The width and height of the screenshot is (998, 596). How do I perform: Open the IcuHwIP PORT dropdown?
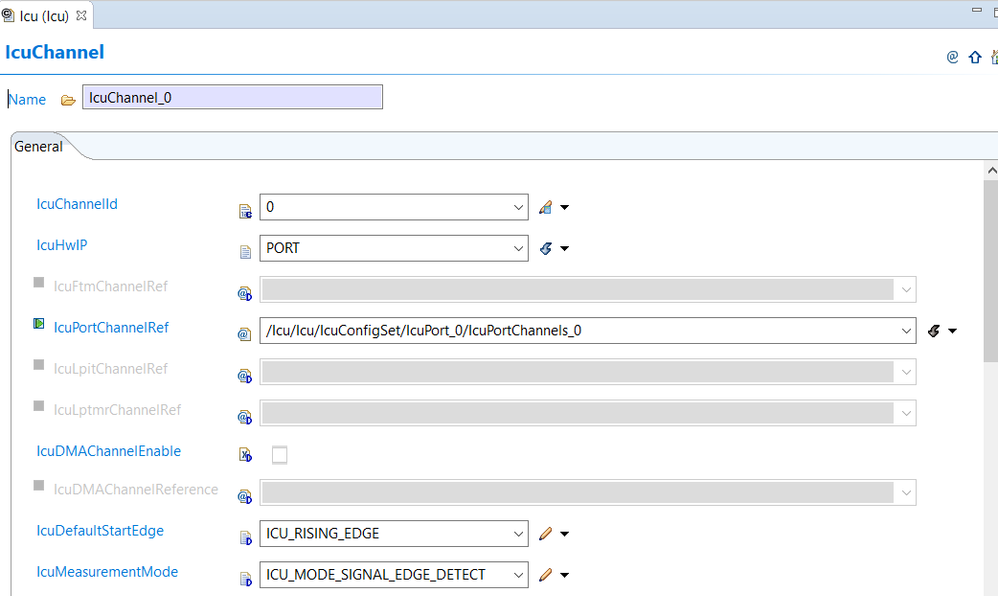click(x=518, y=248)
